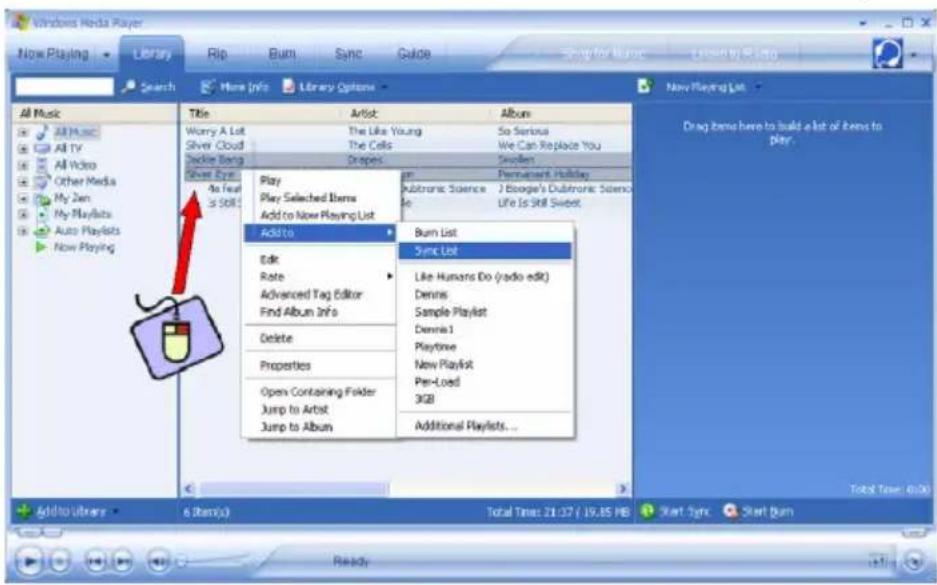This screenshot has height=585, width=937.
Task: Select All TV in the tree
Action: coord(68,148)
